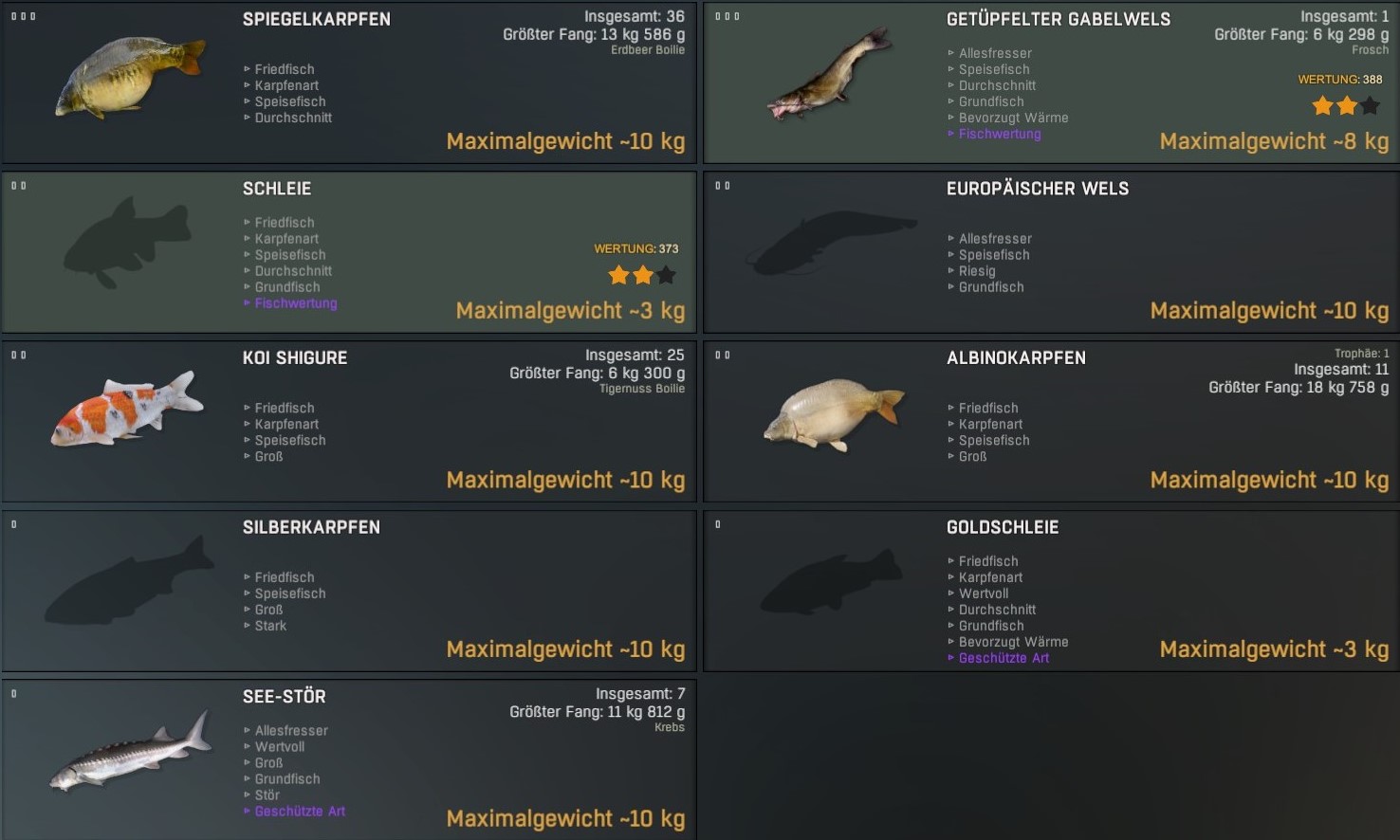Select the SPIEGELKARPFEN title

[x=316, y=19]
